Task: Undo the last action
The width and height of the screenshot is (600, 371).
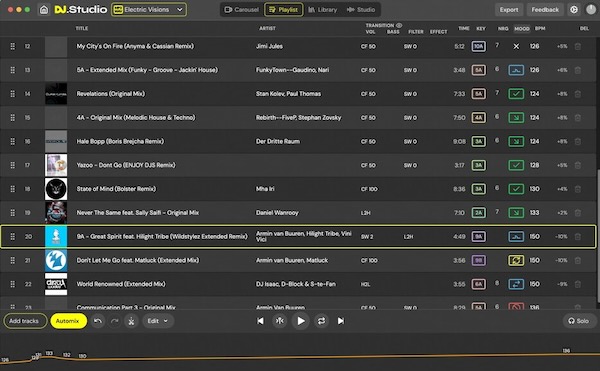Action: pos(98,321)
